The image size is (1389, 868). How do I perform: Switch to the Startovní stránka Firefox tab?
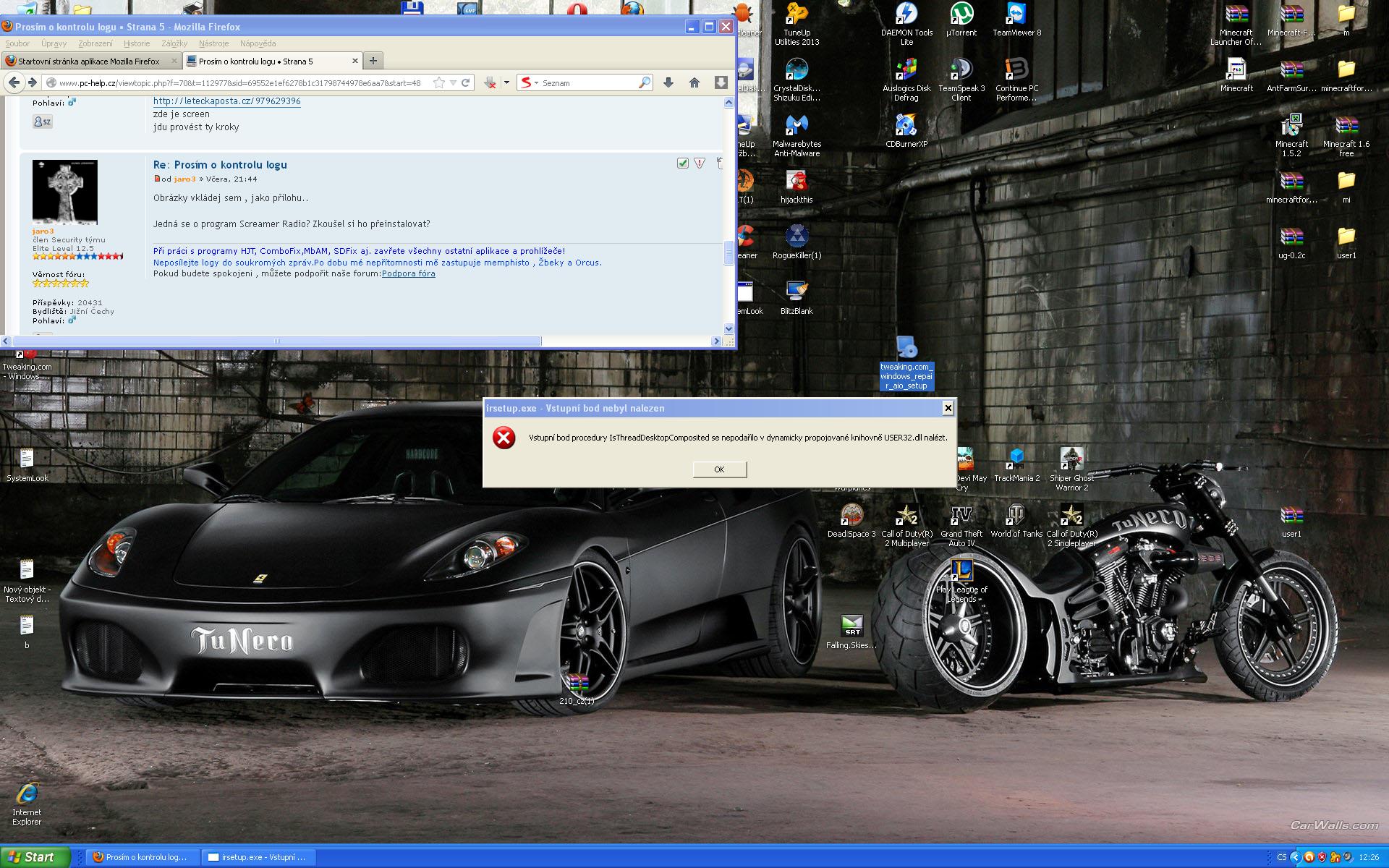88,61
